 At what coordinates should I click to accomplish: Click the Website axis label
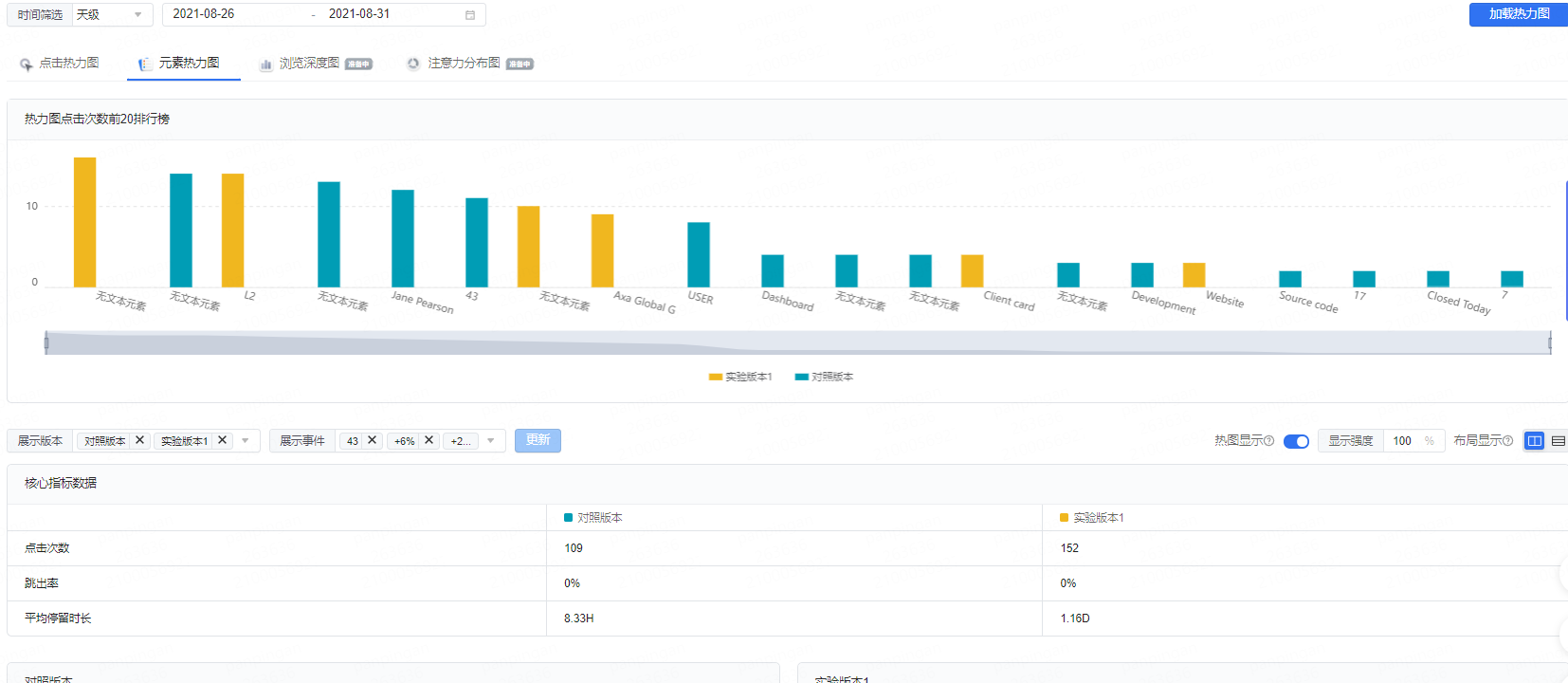[x=1225, y=299]
